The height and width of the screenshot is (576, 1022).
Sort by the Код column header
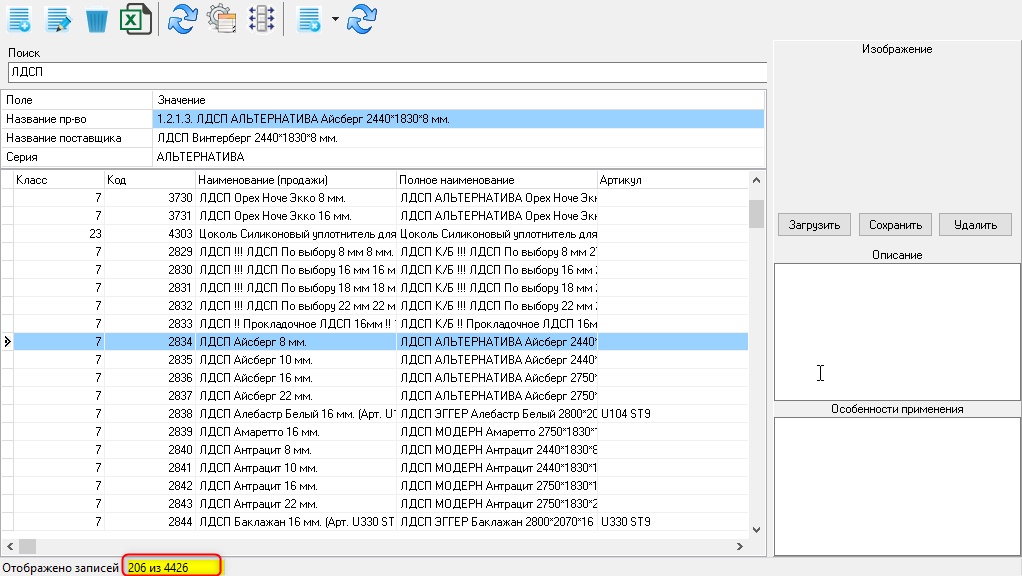[x=148, y=180]
